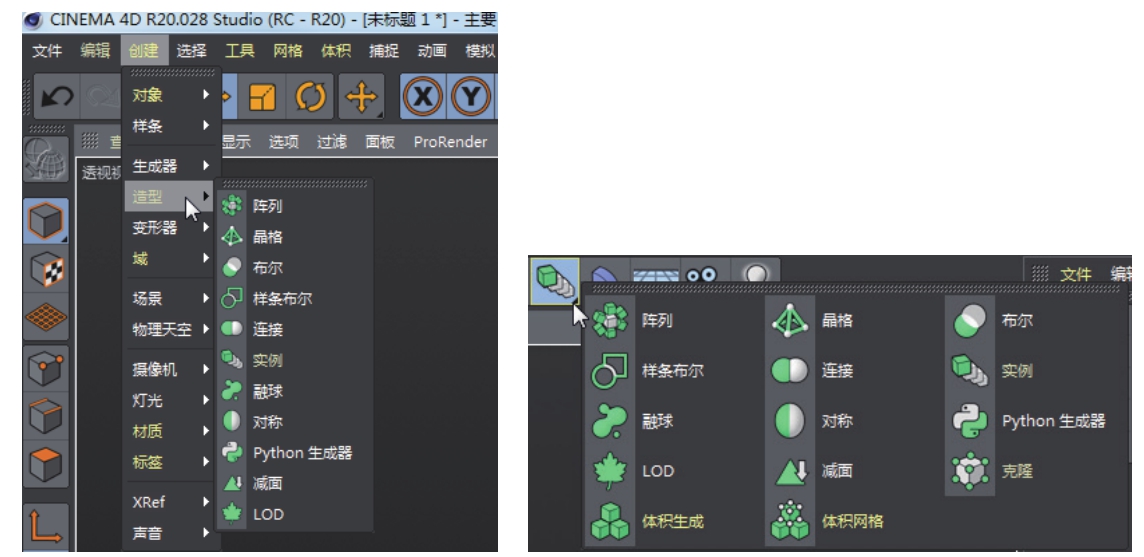Open the ProRender viewport menu

click(450, 142)
